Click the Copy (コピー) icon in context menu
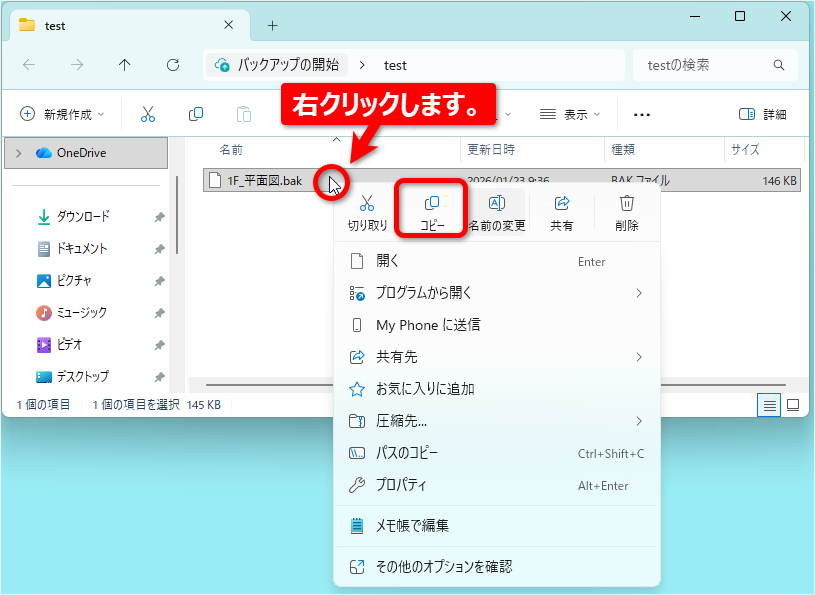This screenshot has height=595, width=815. pos(431,203)
